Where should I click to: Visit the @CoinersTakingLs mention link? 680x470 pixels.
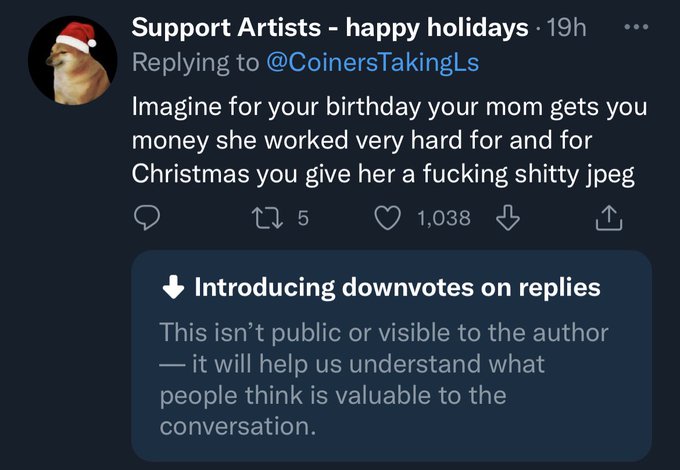(x=372, y=64)
